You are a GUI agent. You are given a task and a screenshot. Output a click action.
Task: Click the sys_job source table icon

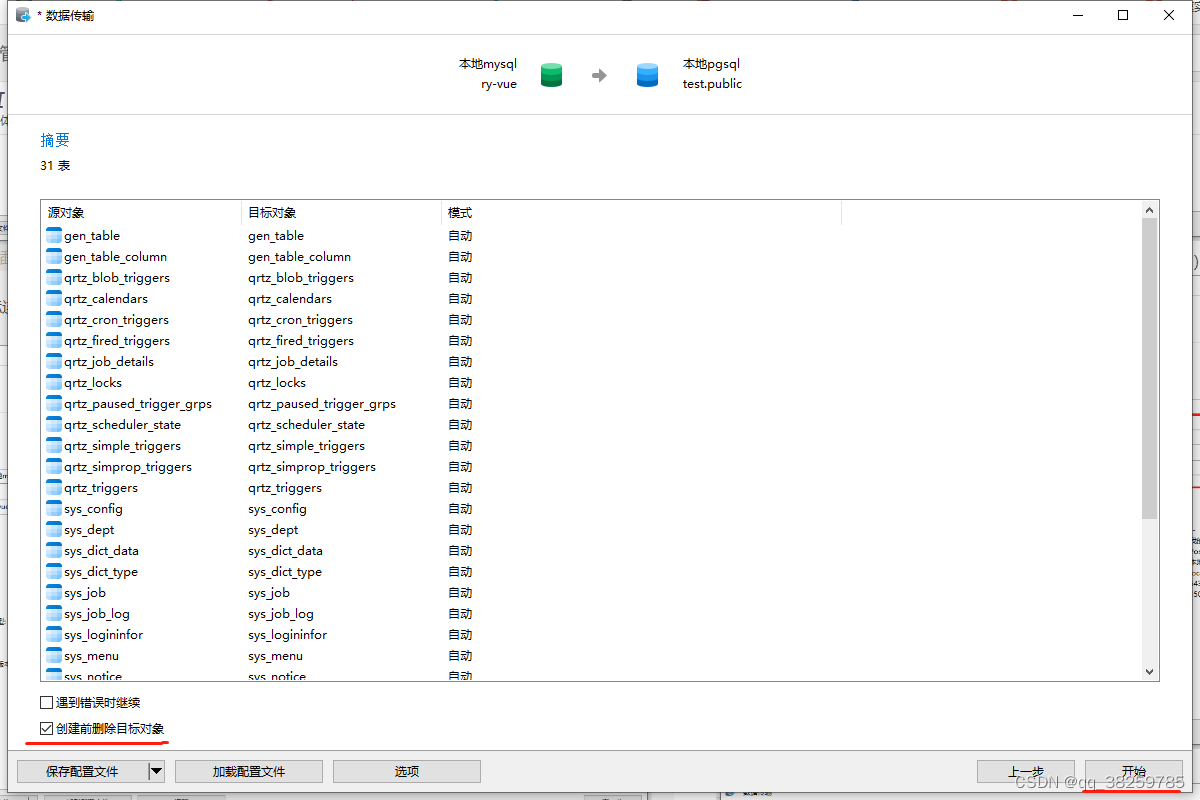pos(54,593)
